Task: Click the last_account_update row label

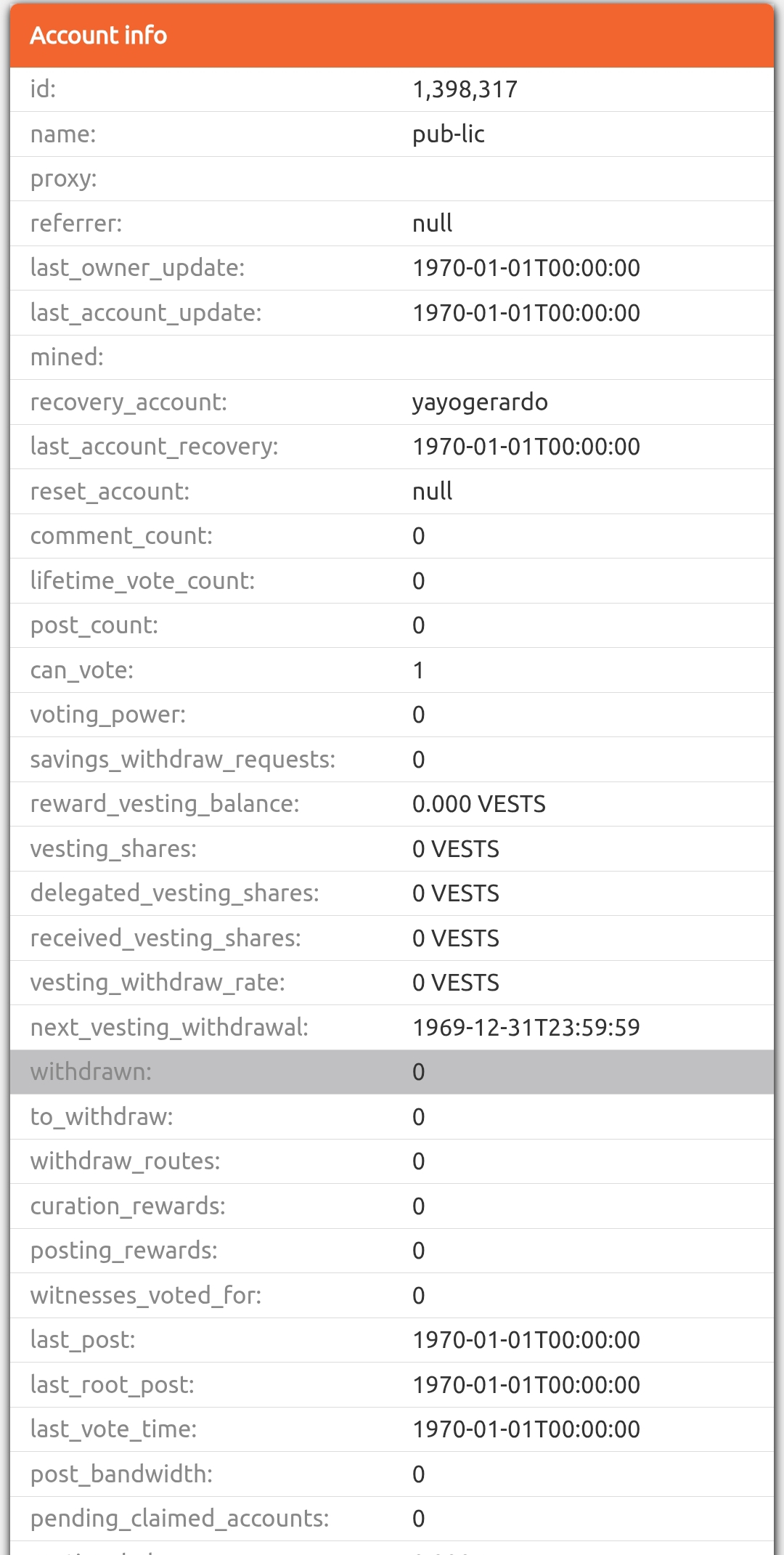Action: (146, 313)
